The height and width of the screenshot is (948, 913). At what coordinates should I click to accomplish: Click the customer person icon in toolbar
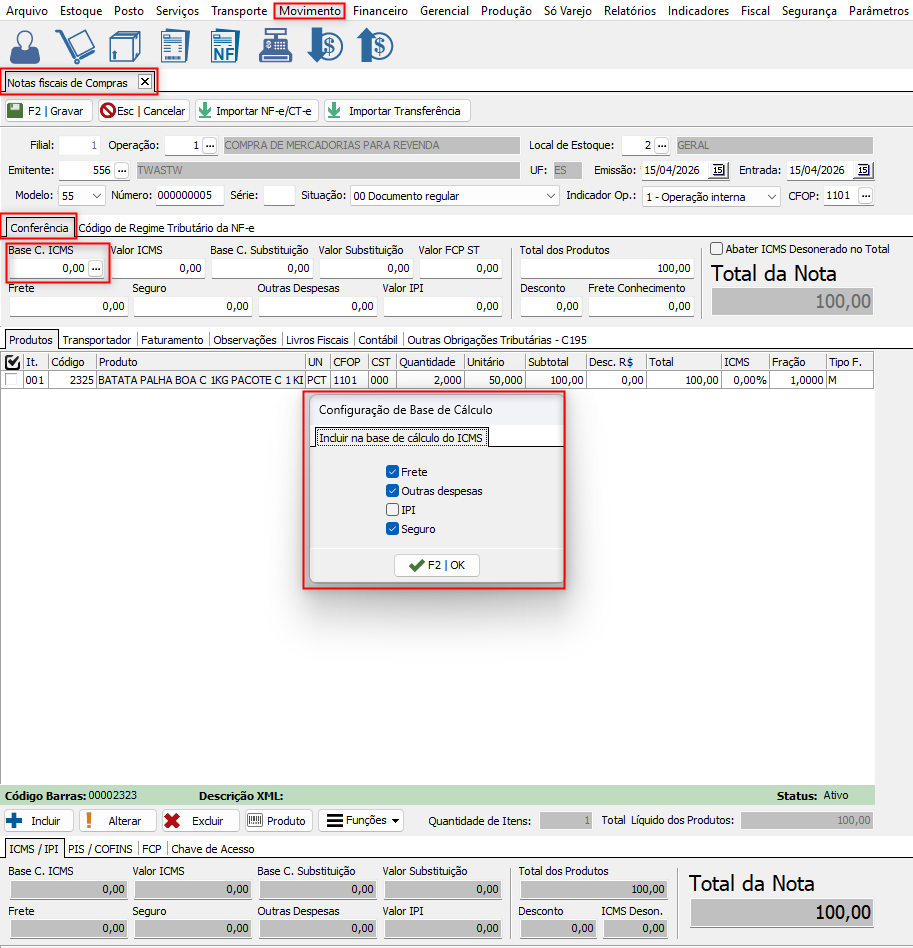[27, 46]
